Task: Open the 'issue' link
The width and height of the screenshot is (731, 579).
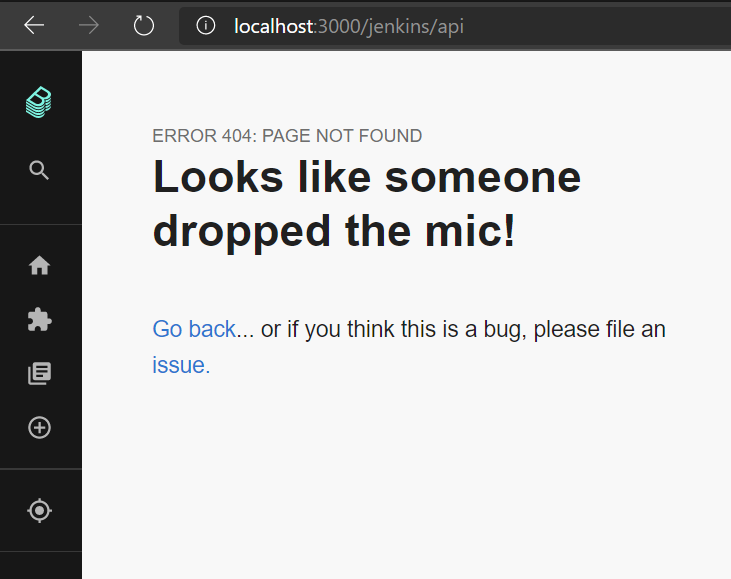Action: click(181, 365)
